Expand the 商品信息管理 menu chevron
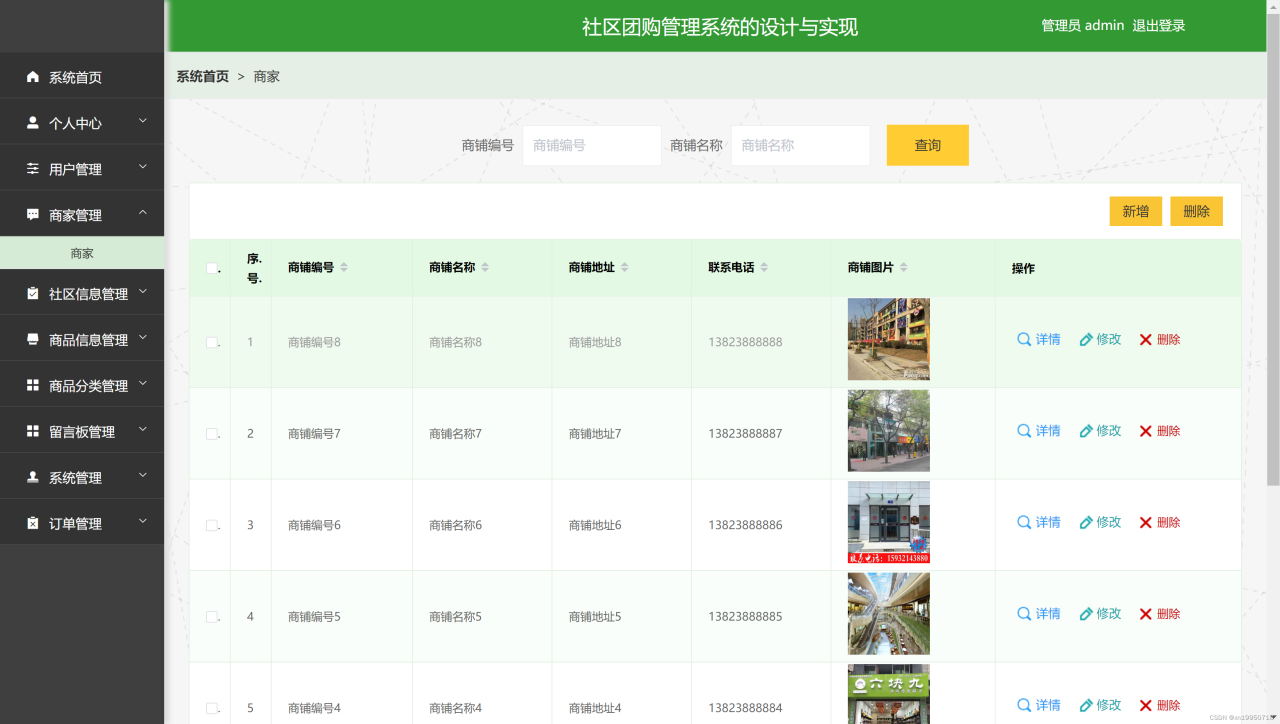The width and height of the screenshot is (1280, 724). [142, 337]
